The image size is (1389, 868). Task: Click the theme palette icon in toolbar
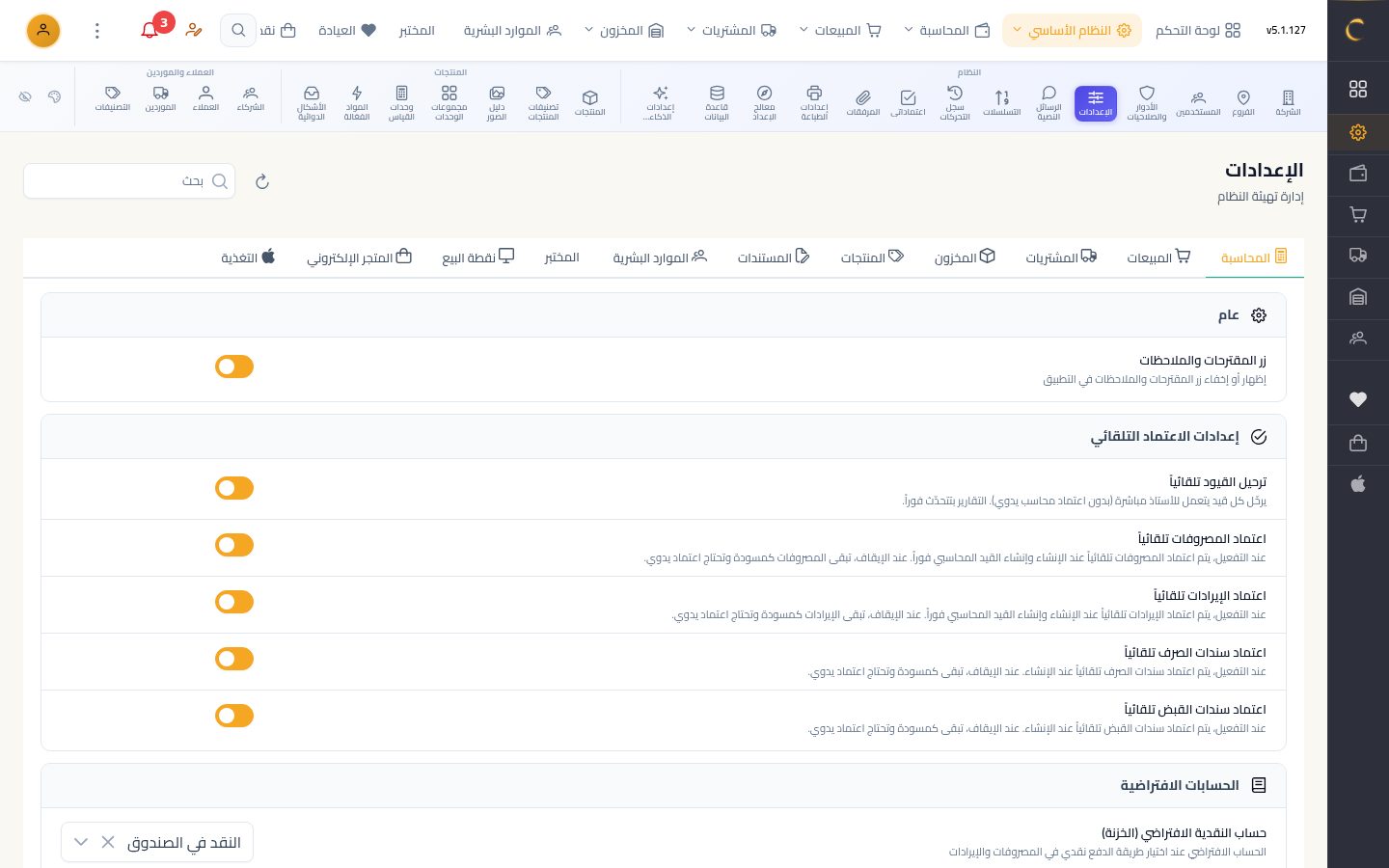pos(55,96)
